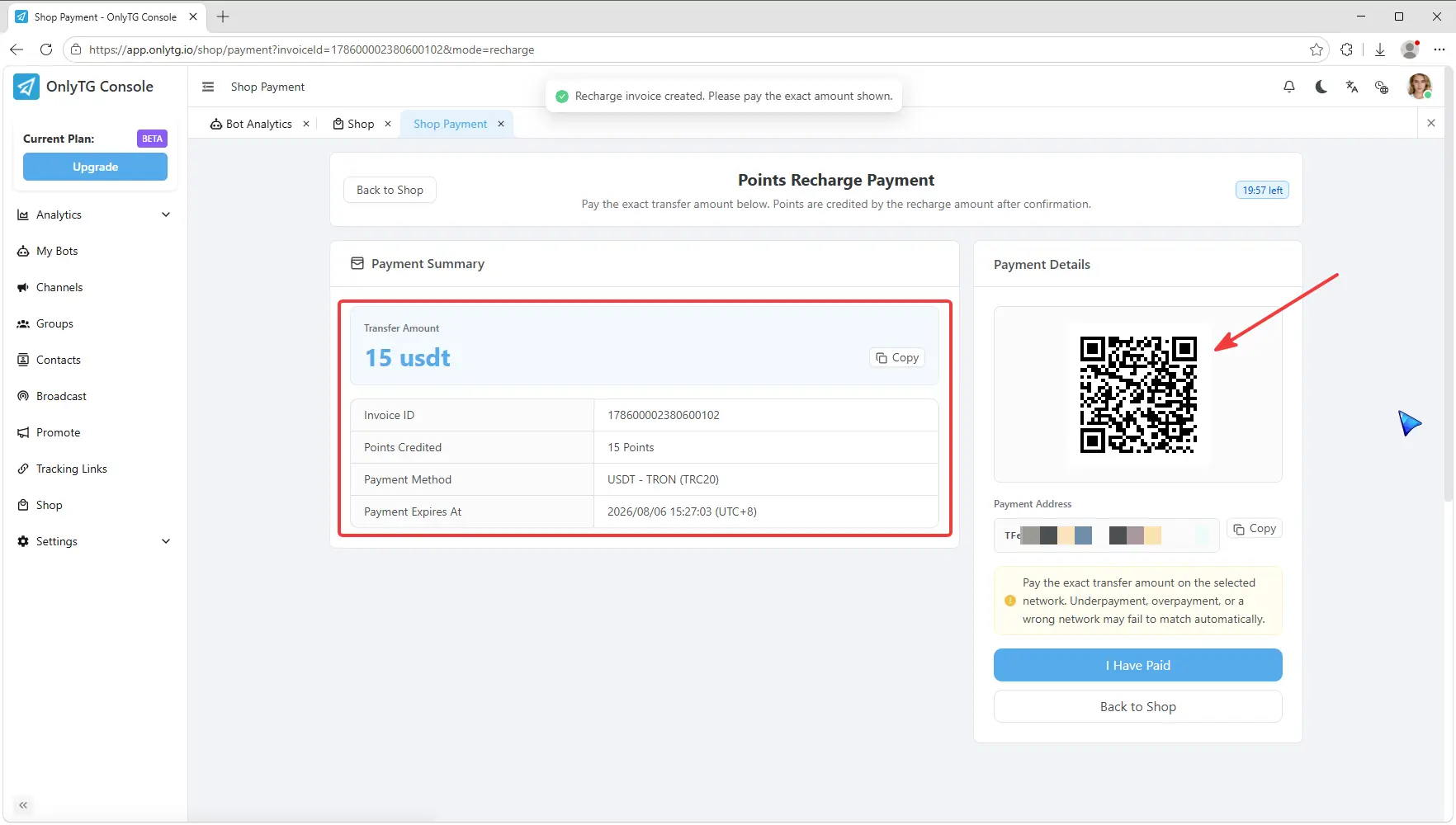The image size is (1456, 825).
Task: Open the notifications bell icon
Action: (1289, 87)
